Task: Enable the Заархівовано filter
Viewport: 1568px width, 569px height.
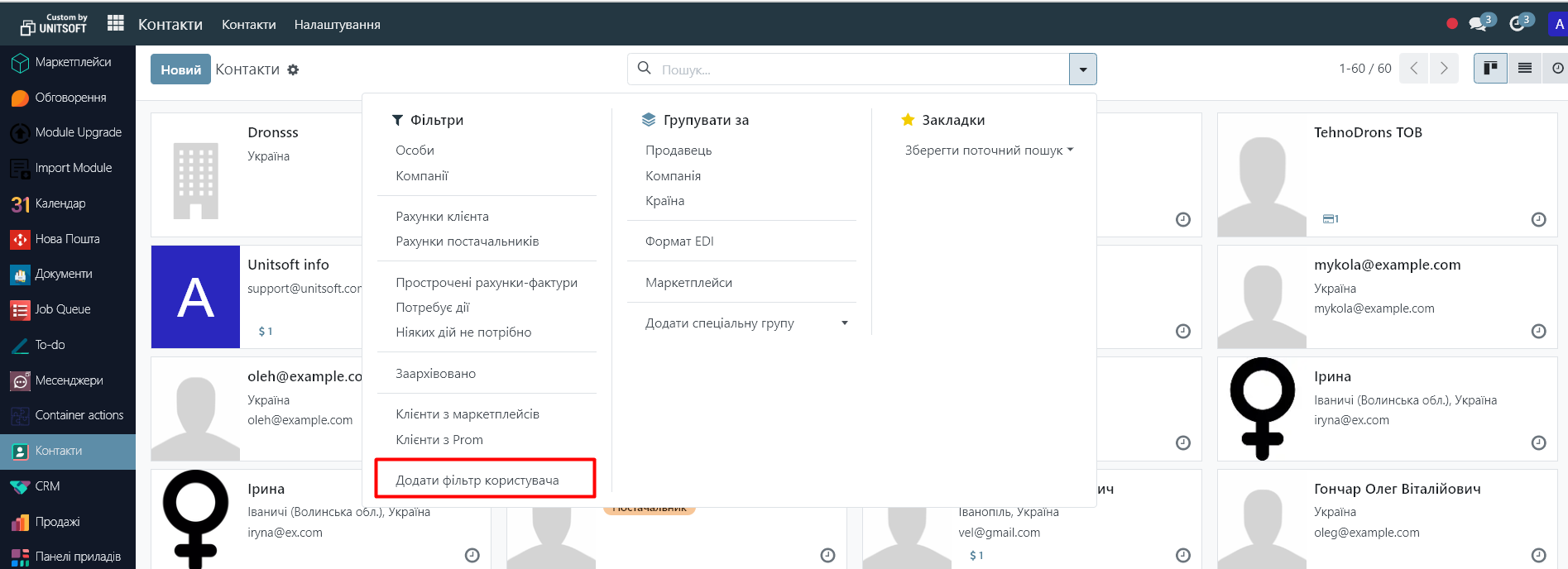Action: [435, 374]
